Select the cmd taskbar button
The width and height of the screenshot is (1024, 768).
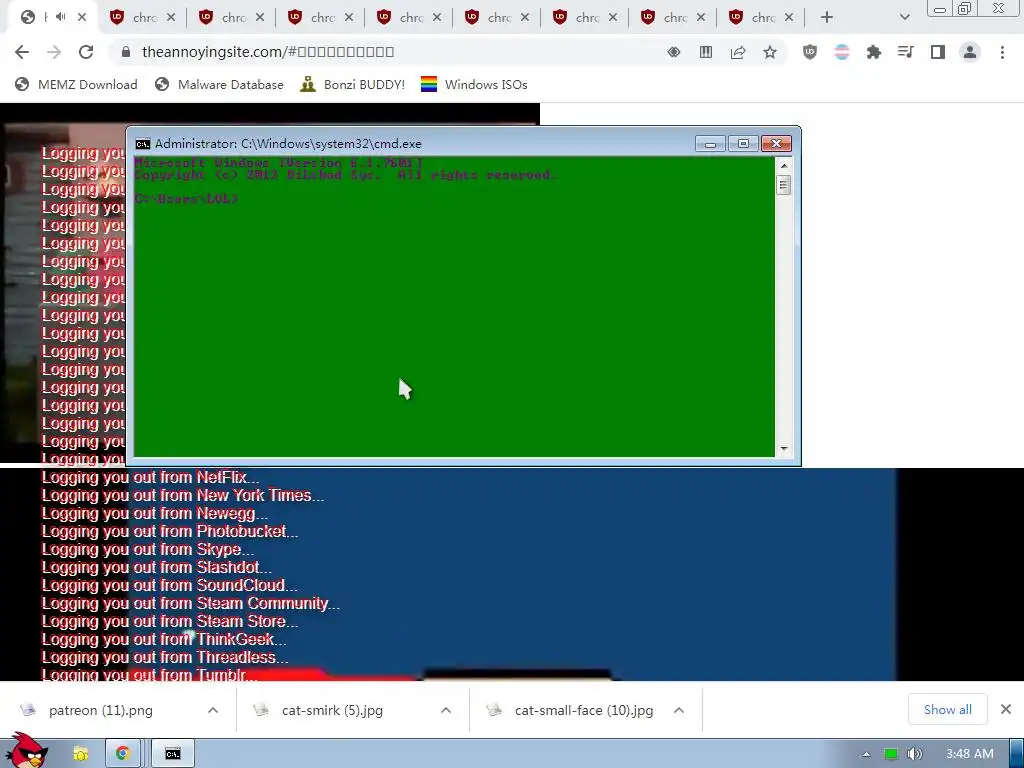[172, 754]
